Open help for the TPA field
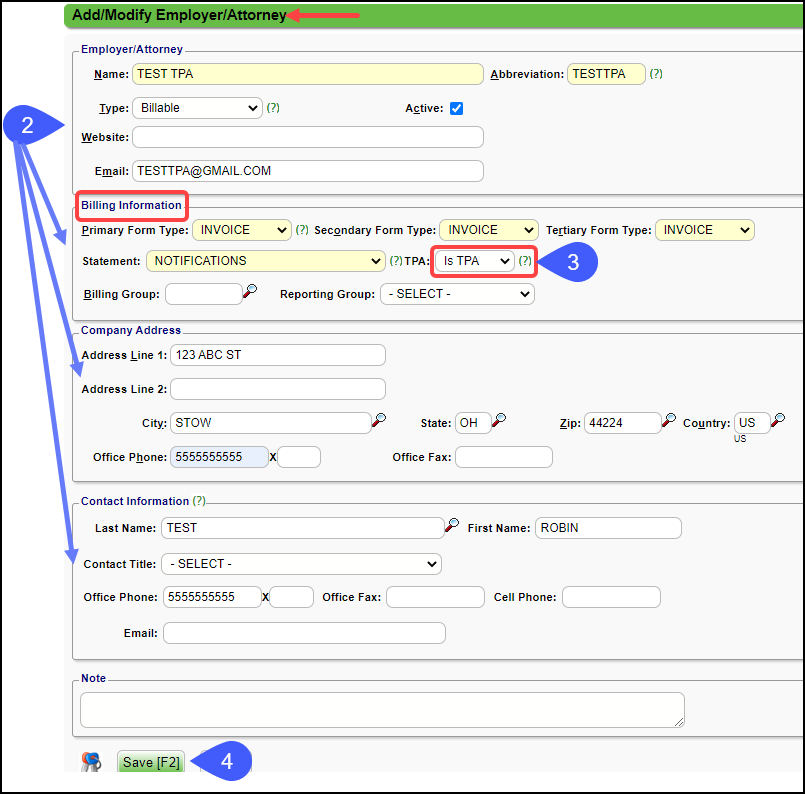The width and height of the screenshot is (805, 794). (x=526, y=260)
